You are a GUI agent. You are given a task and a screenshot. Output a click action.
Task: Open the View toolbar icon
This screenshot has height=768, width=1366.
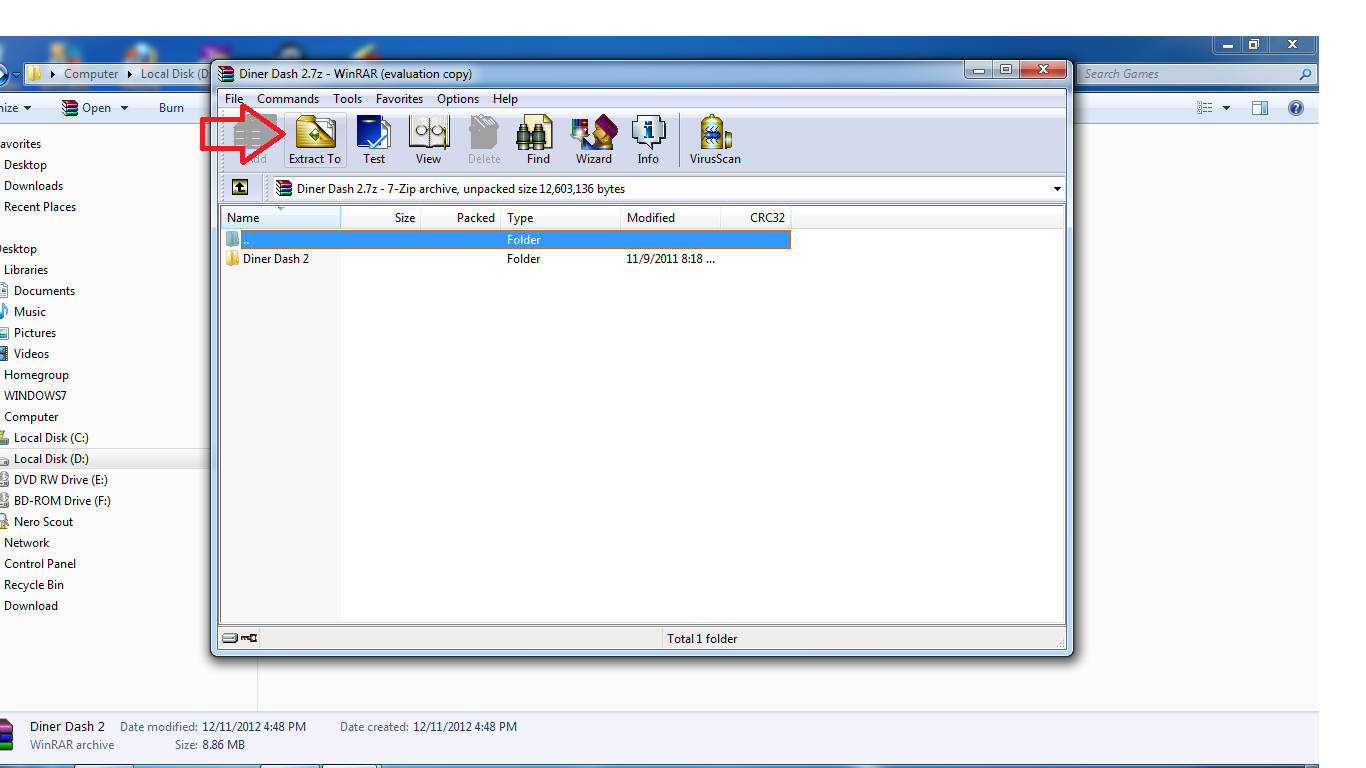428,139
